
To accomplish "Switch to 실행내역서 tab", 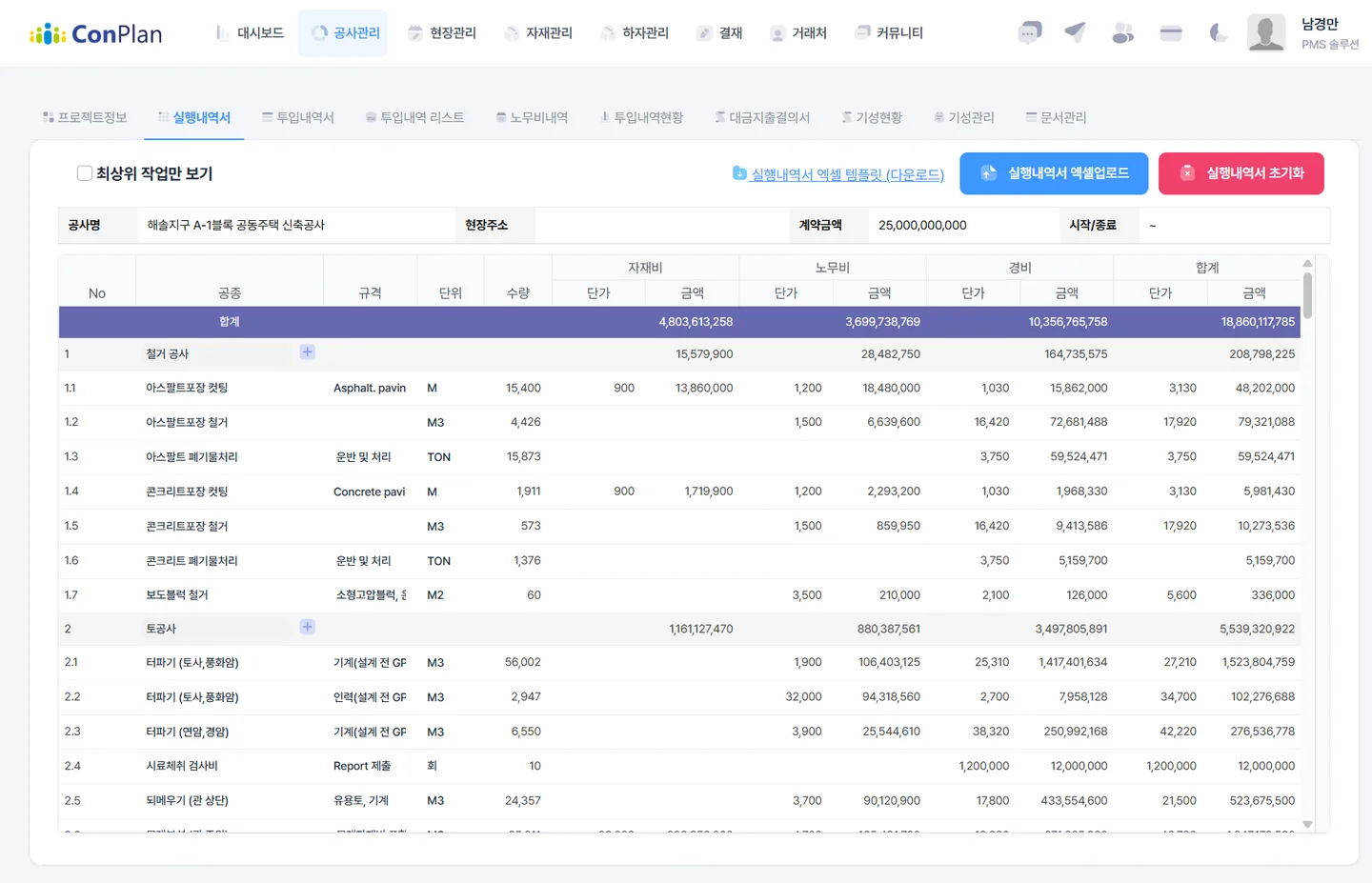I will pos(194,117).
